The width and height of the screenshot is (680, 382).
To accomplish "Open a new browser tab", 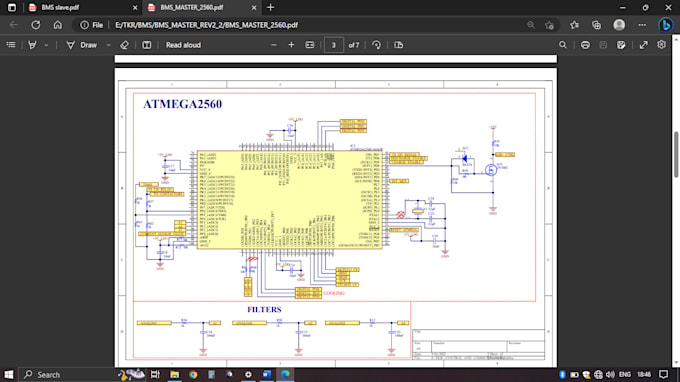I will (271, 7).
